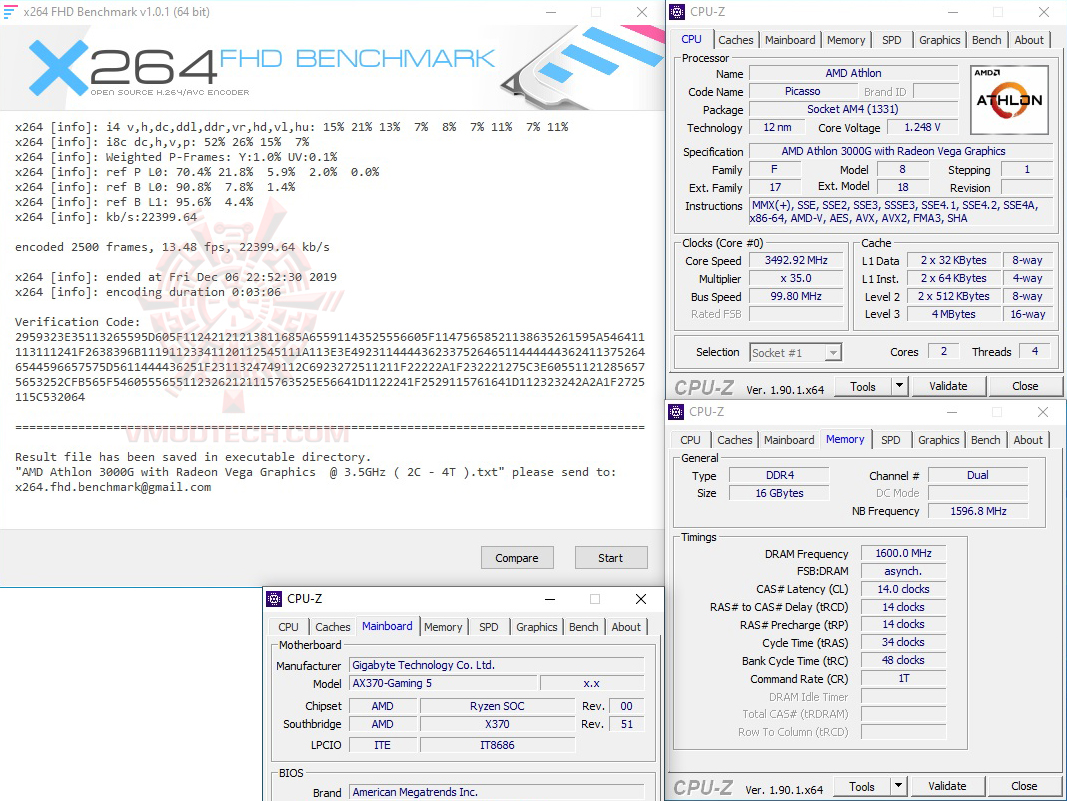The image size is (1067, 801).
Task: Open Caches tab in the Memory CPU-Z window
Action: (735, 440)
